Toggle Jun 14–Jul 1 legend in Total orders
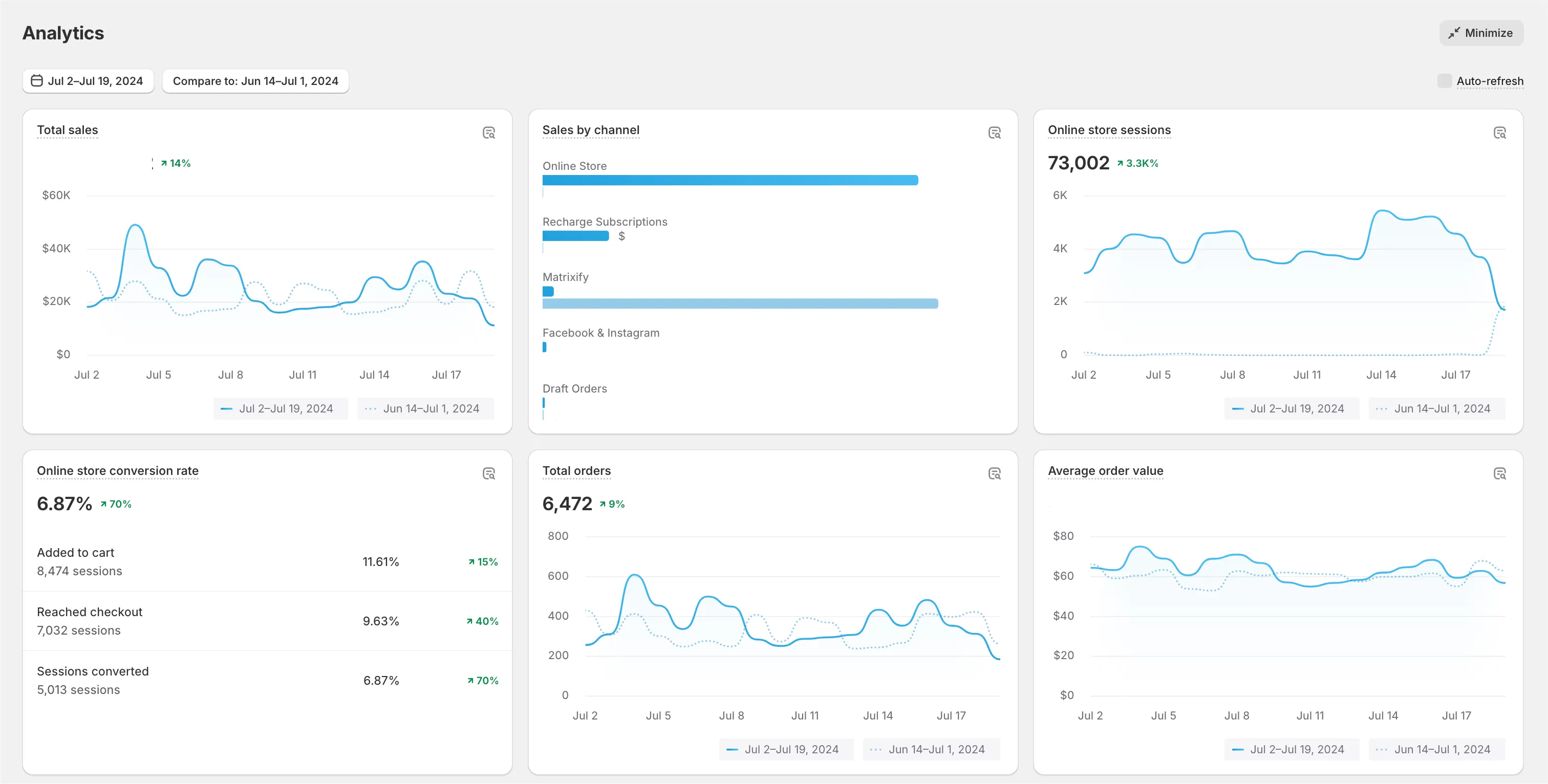 932,749
